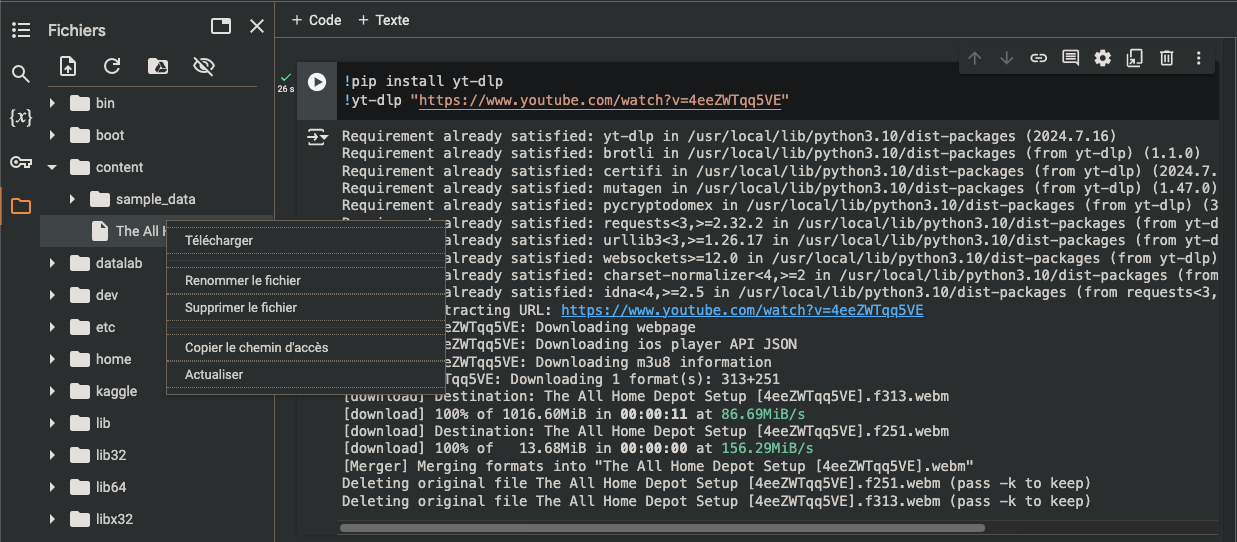Viewport: 1237px width, 542px height.
Task: Open the YouTube URL in output
Action: point(742,310)
